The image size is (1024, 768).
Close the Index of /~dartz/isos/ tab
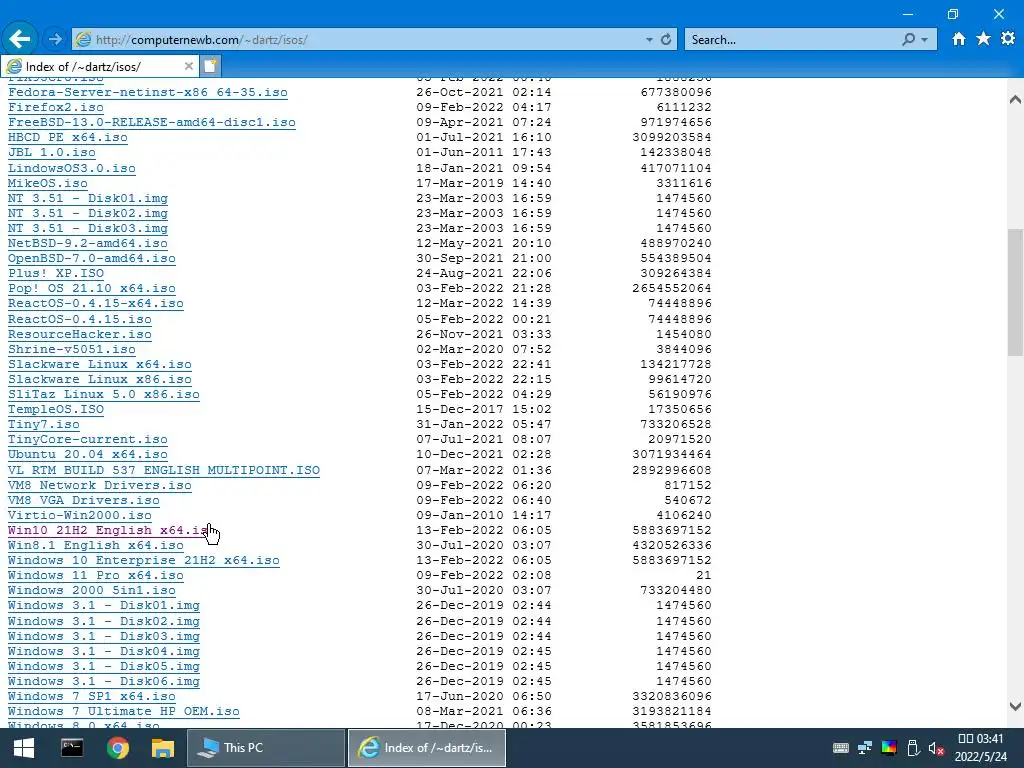(x=189, y=66)
